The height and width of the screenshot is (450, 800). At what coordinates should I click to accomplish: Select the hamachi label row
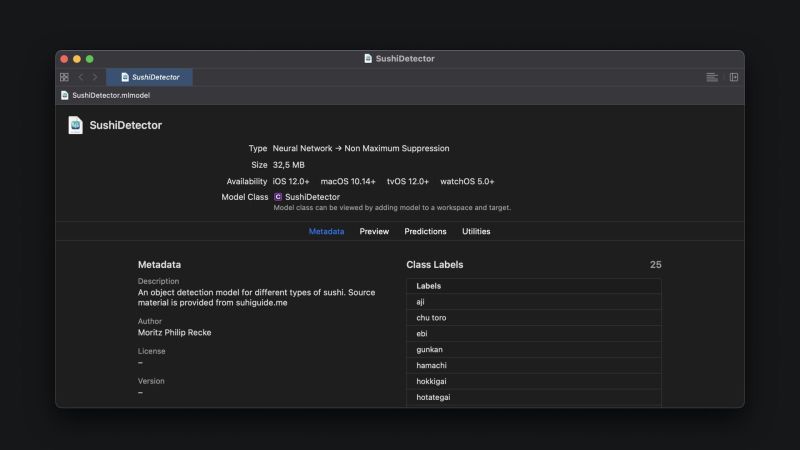click(x=534, y=365)
